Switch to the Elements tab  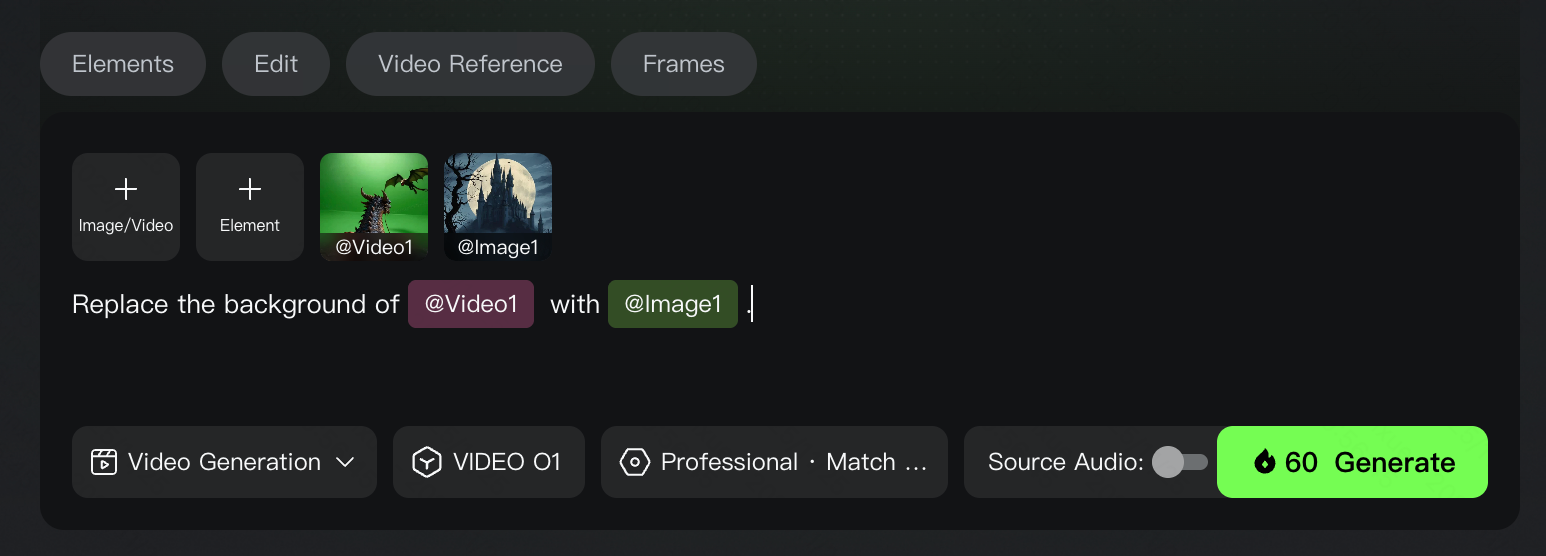[123, 64]
